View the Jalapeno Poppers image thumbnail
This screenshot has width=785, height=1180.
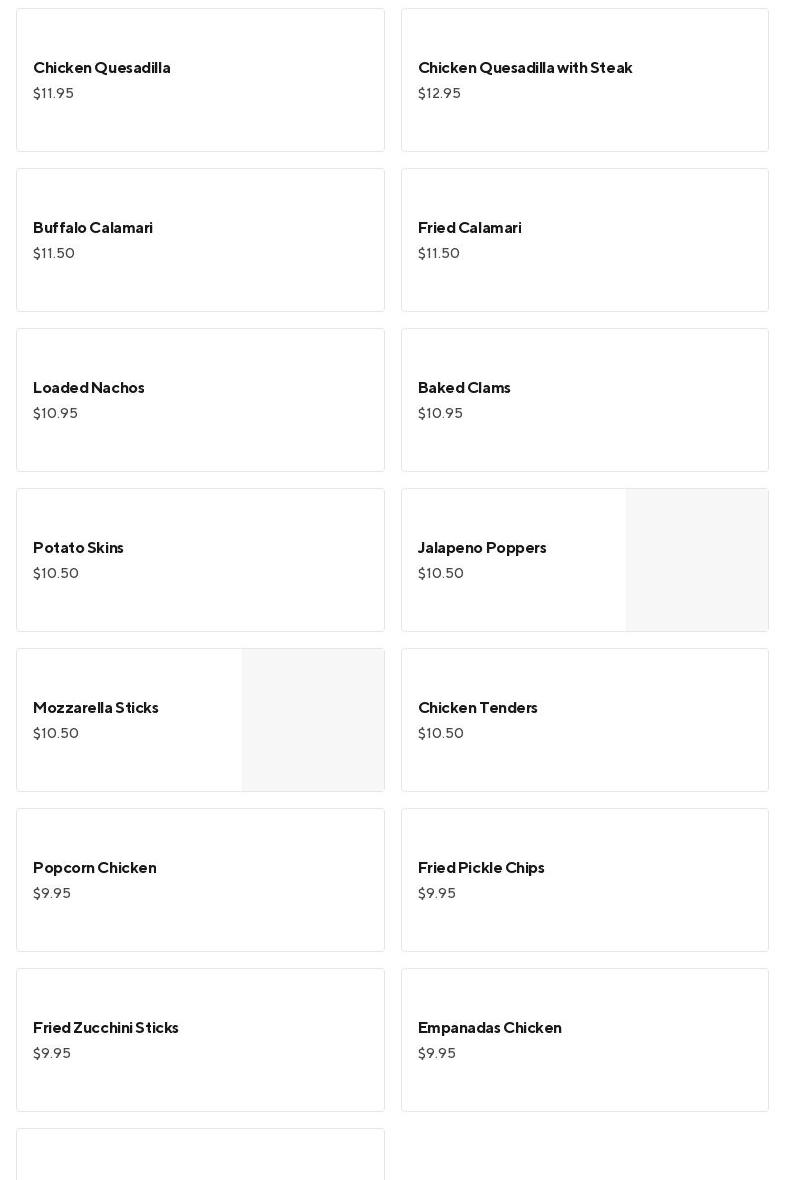[x=697, y=560]
